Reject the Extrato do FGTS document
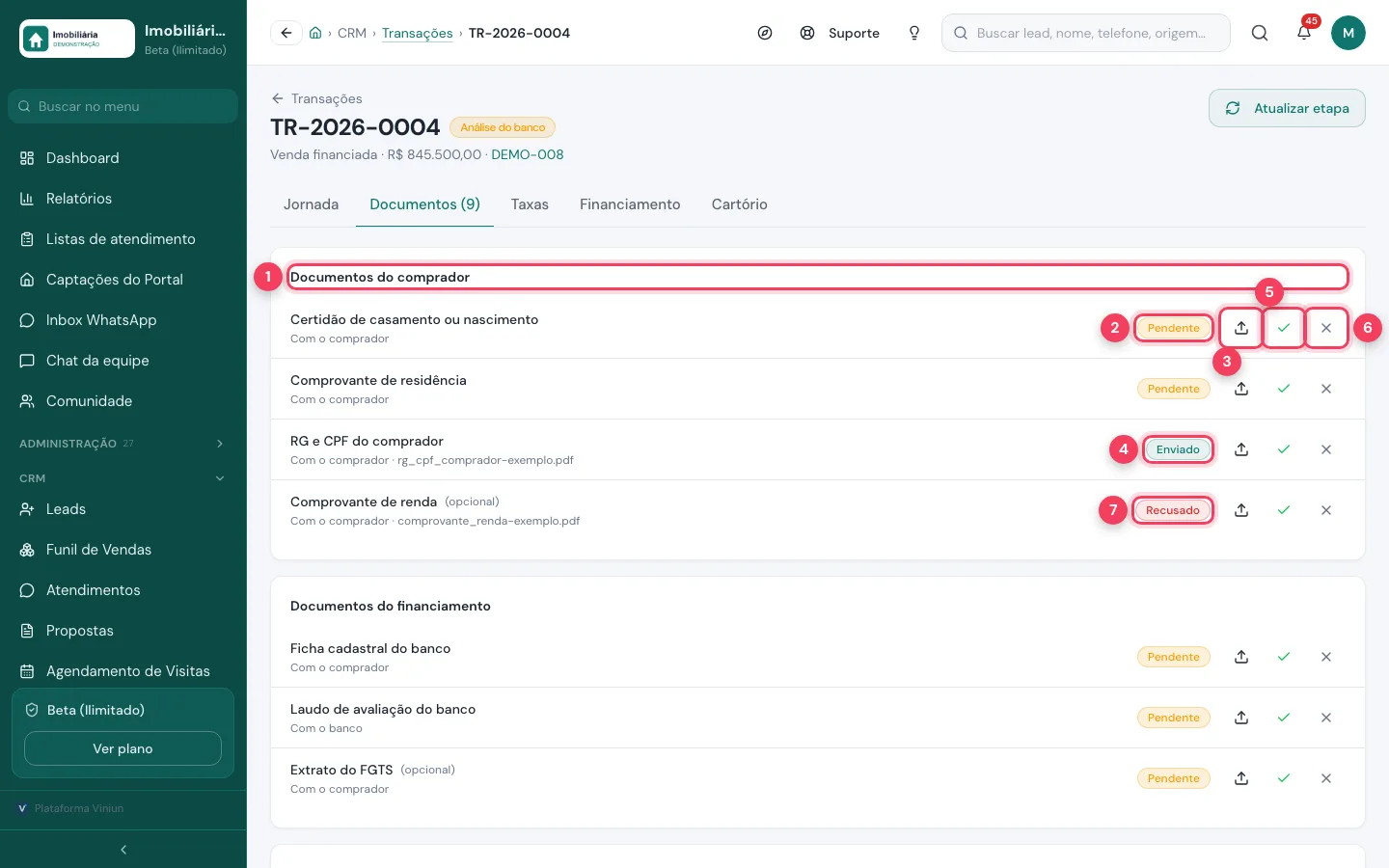This screenshot has width=1389, height=868. pos(1326,778)
